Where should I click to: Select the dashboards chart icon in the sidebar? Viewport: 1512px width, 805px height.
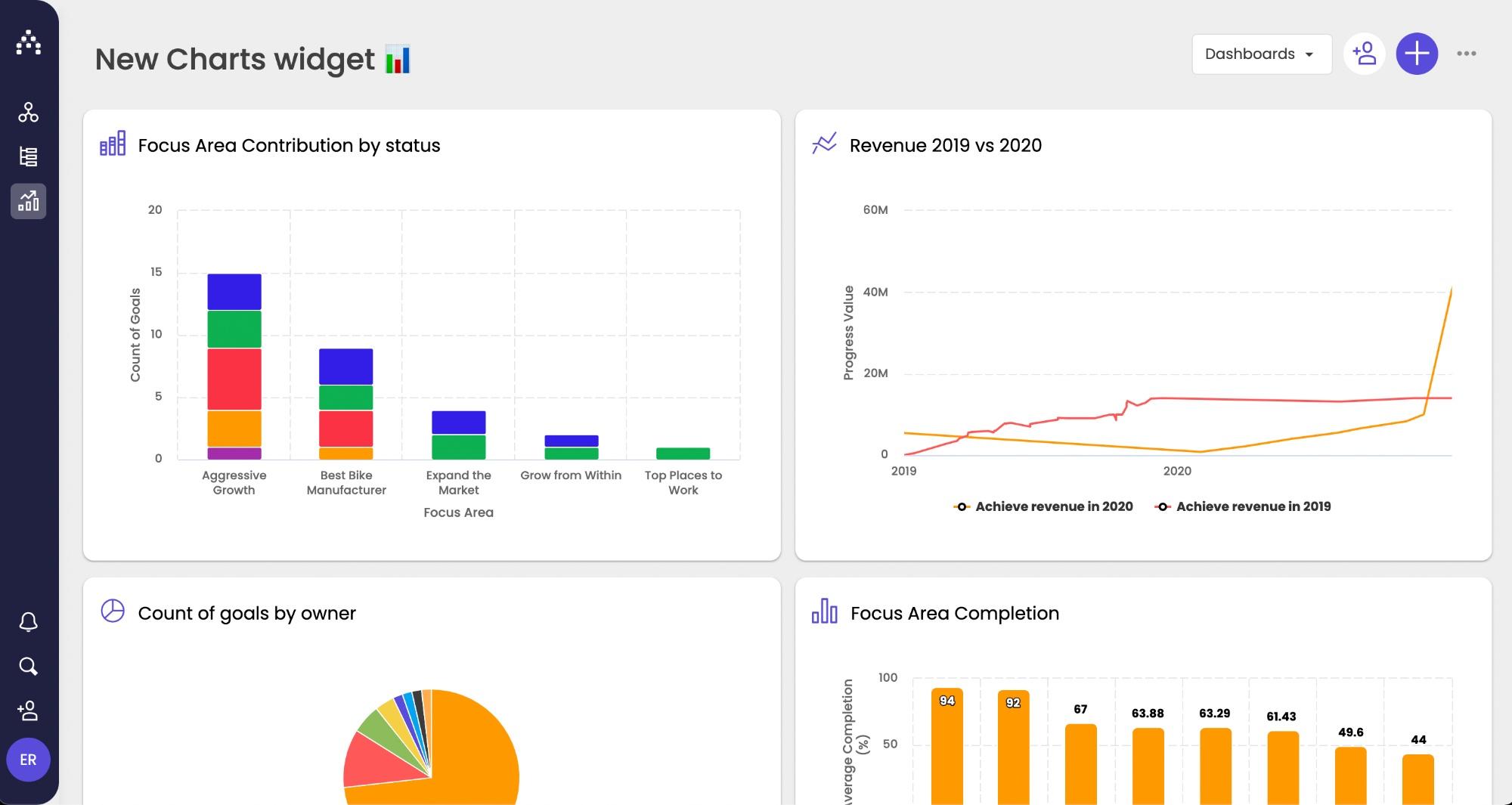29,201
